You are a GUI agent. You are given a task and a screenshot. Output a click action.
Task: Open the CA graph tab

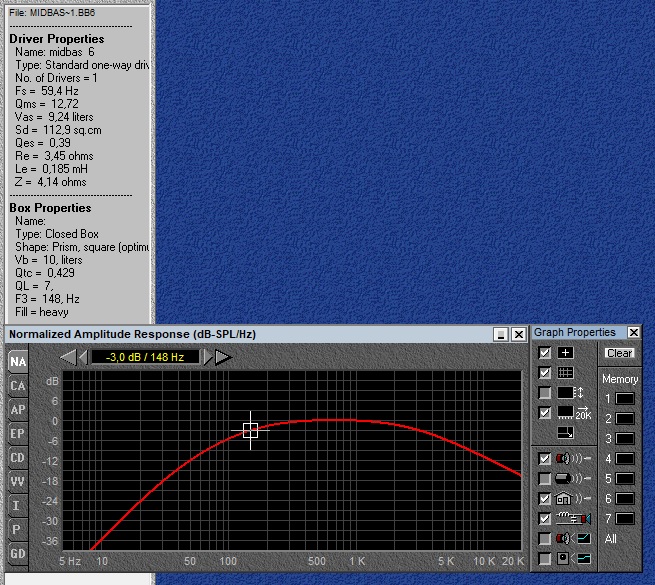pyautogui.click(x=18, y=386)
